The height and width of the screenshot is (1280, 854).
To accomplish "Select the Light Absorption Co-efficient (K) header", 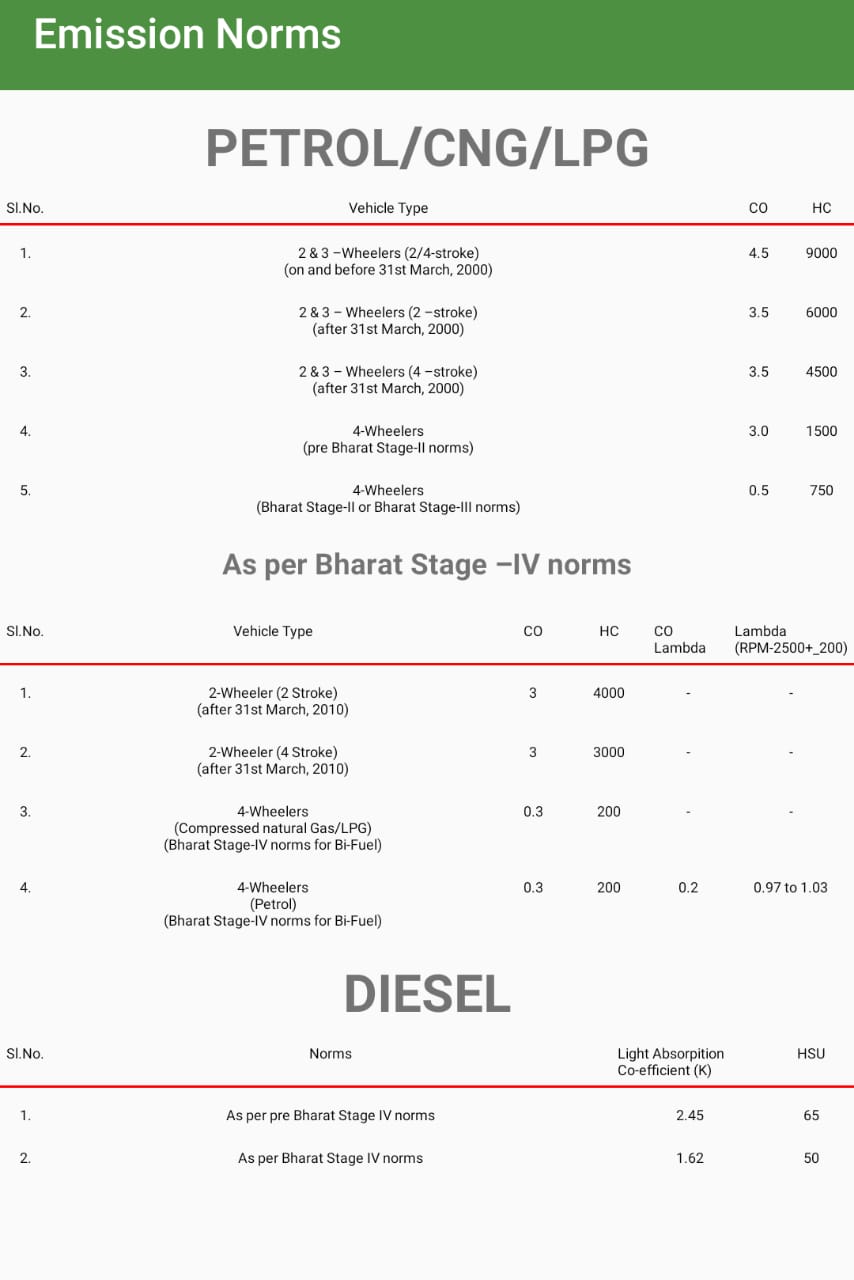I will pos(670,1062).
